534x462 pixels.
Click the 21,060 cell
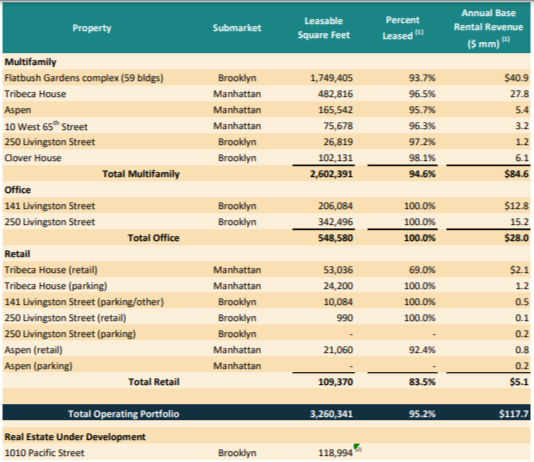coord(338,350)
